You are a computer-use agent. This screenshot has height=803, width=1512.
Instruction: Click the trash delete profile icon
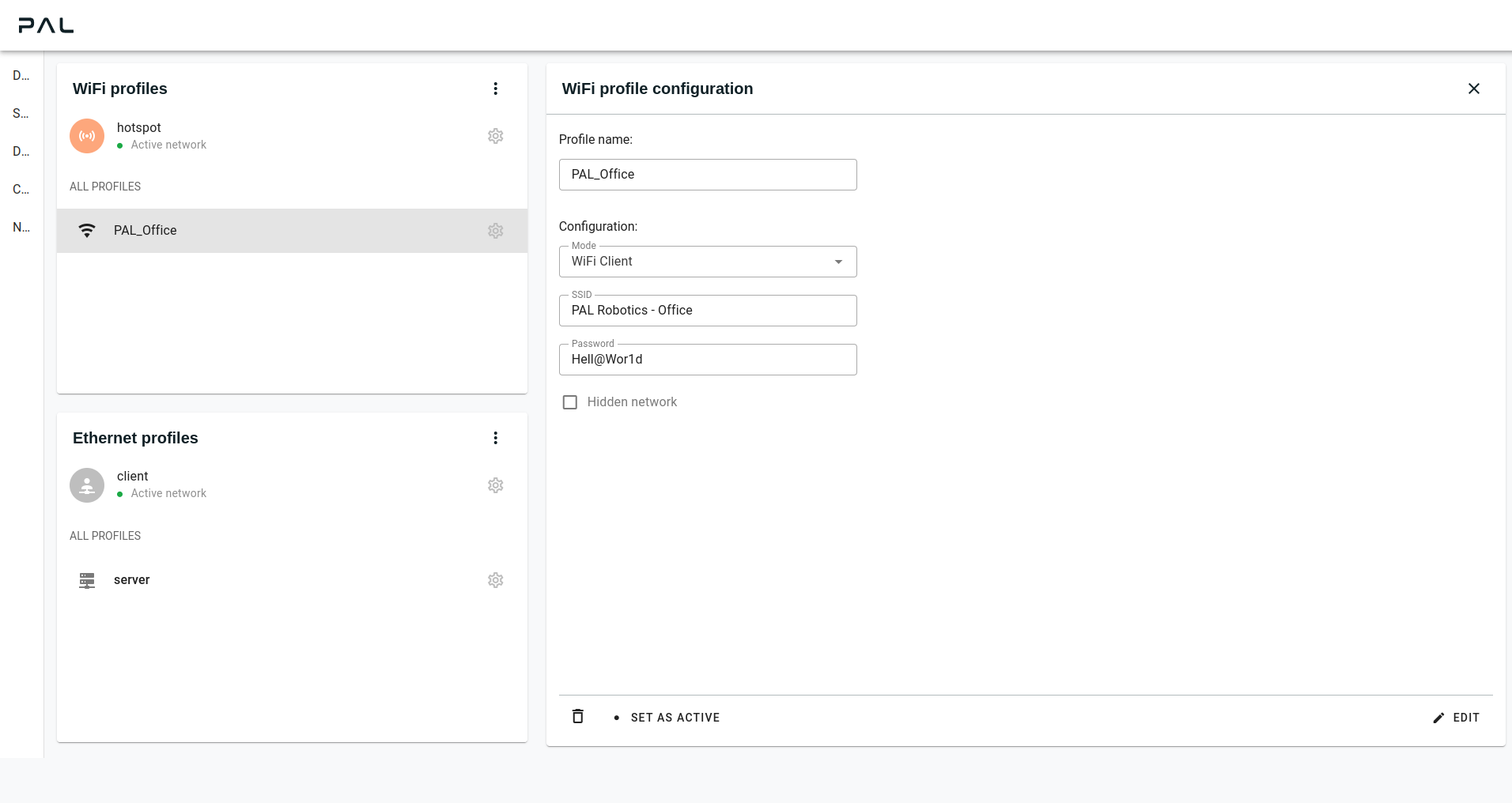pyautogui.click(x=578, y=717)
